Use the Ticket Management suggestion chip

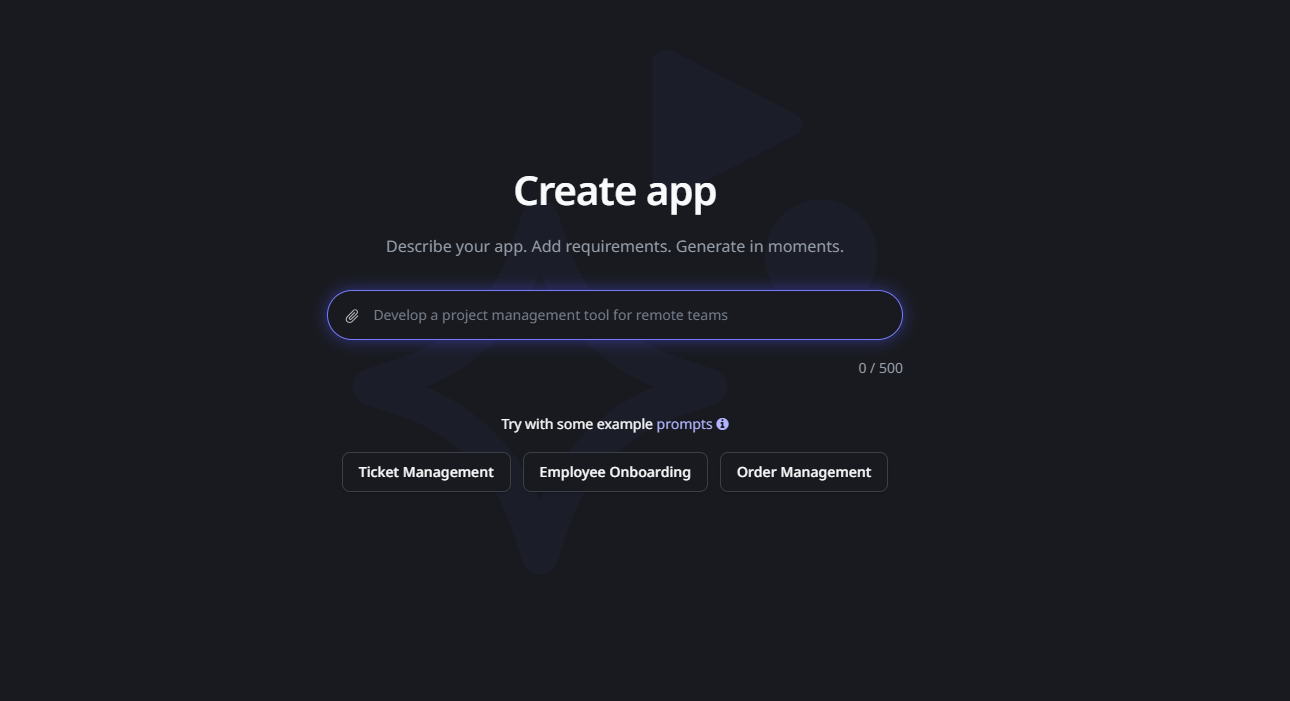[x=426, y=472]
